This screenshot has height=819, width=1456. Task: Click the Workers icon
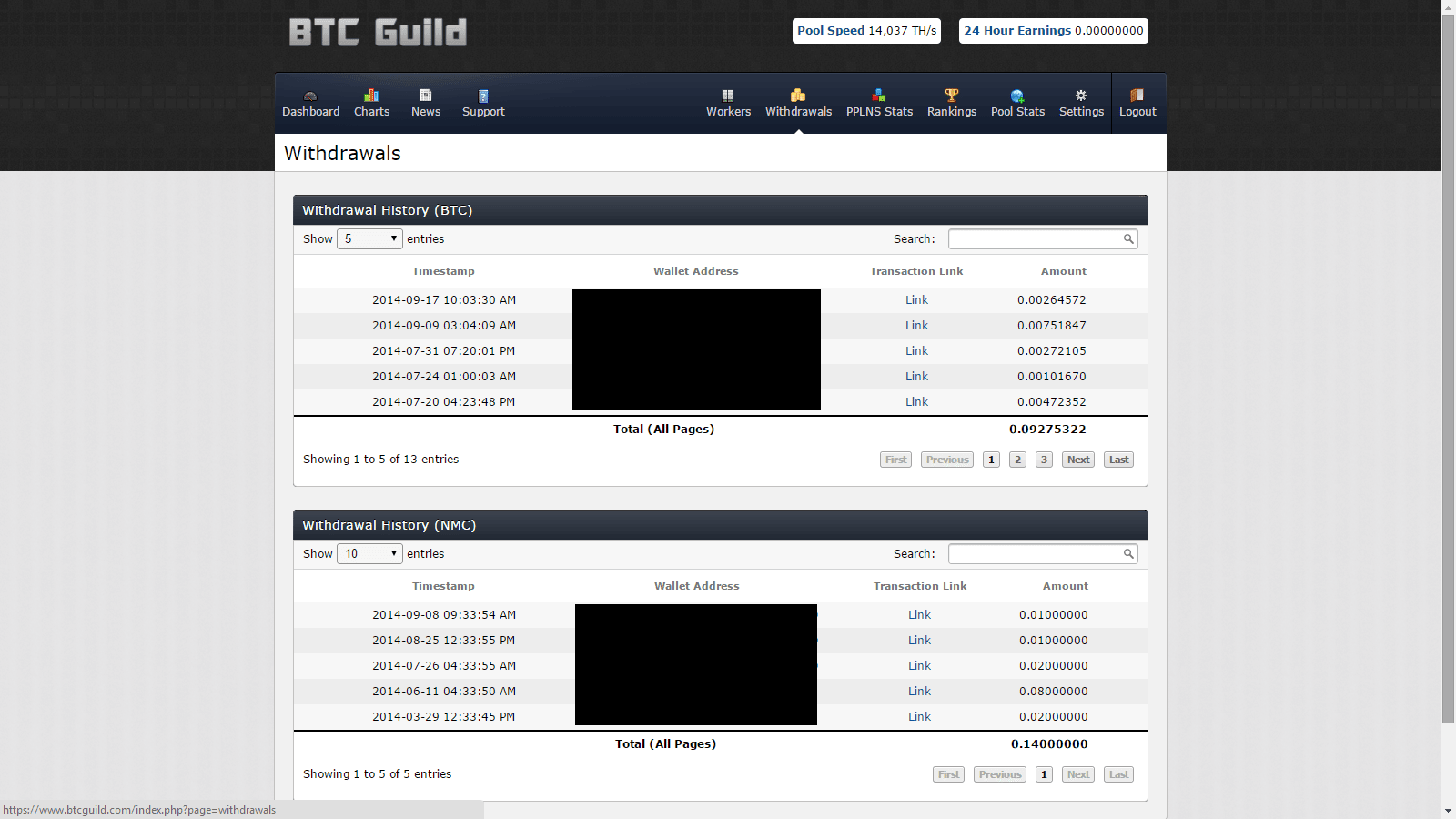click(x=728, y=96)
